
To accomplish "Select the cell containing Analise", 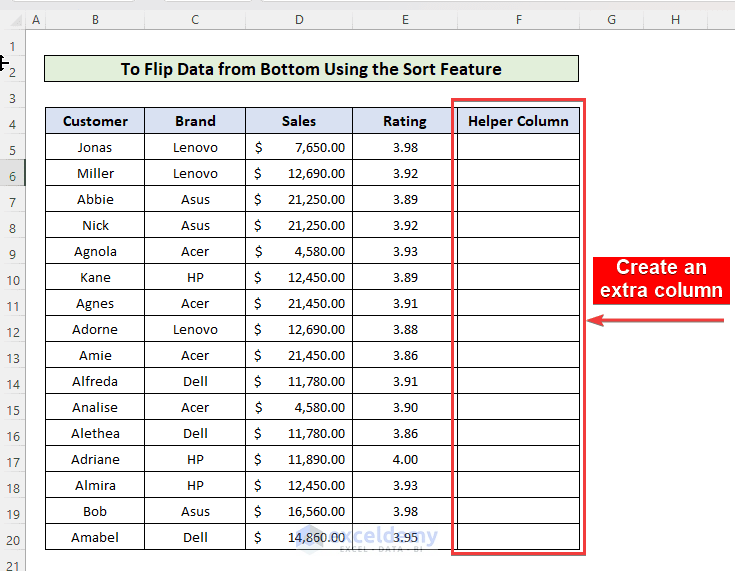I will tap(95, 407).
